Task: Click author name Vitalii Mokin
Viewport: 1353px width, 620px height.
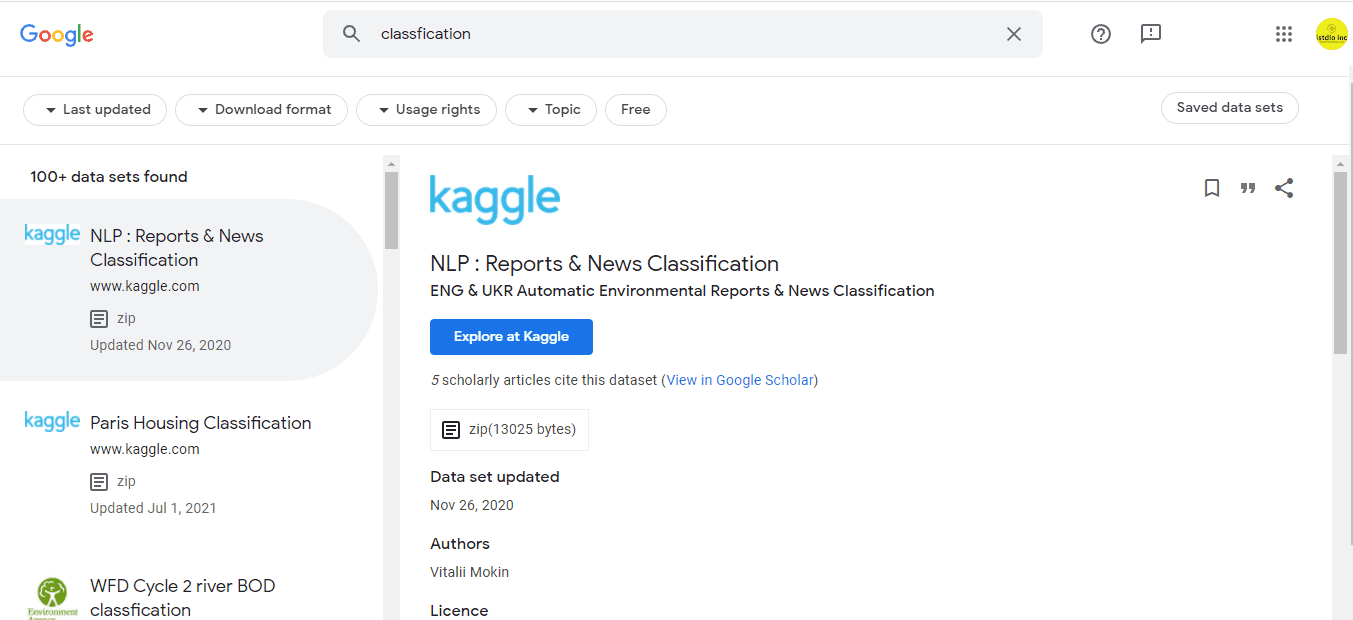Action: (469, 572)
